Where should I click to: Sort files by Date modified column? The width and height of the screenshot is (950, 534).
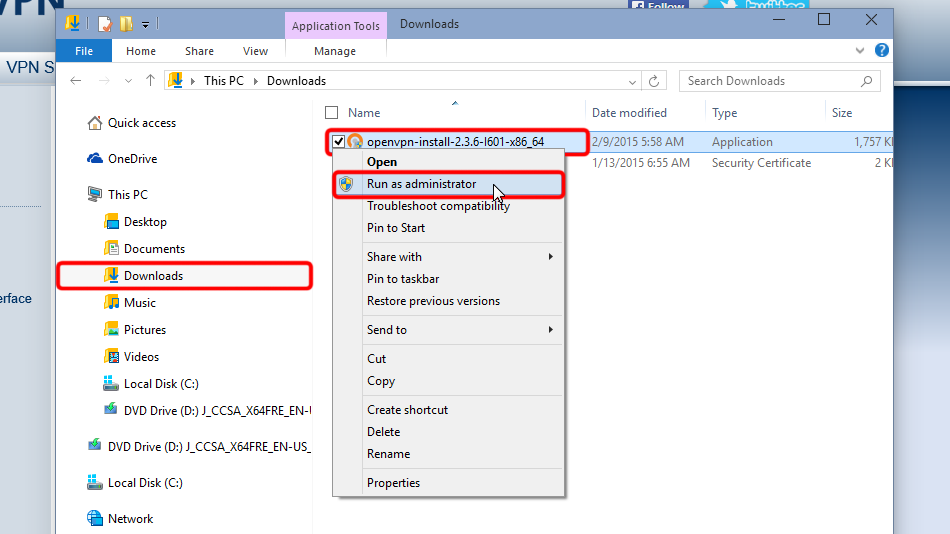point(629,113)
